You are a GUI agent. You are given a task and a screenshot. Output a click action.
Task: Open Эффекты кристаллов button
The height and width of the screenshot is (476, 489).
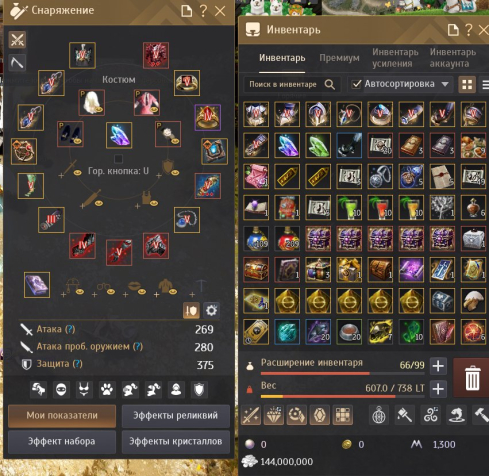click(x=176, y=441)
